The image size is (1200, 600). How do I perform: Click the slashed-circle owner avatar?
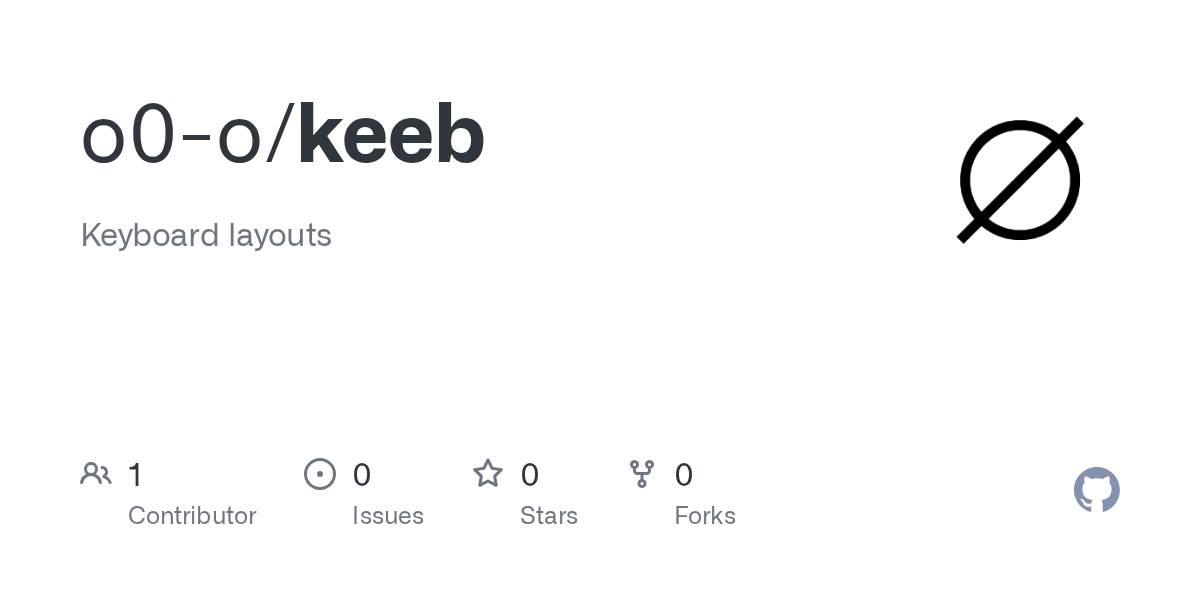(x=1020, y=180)
